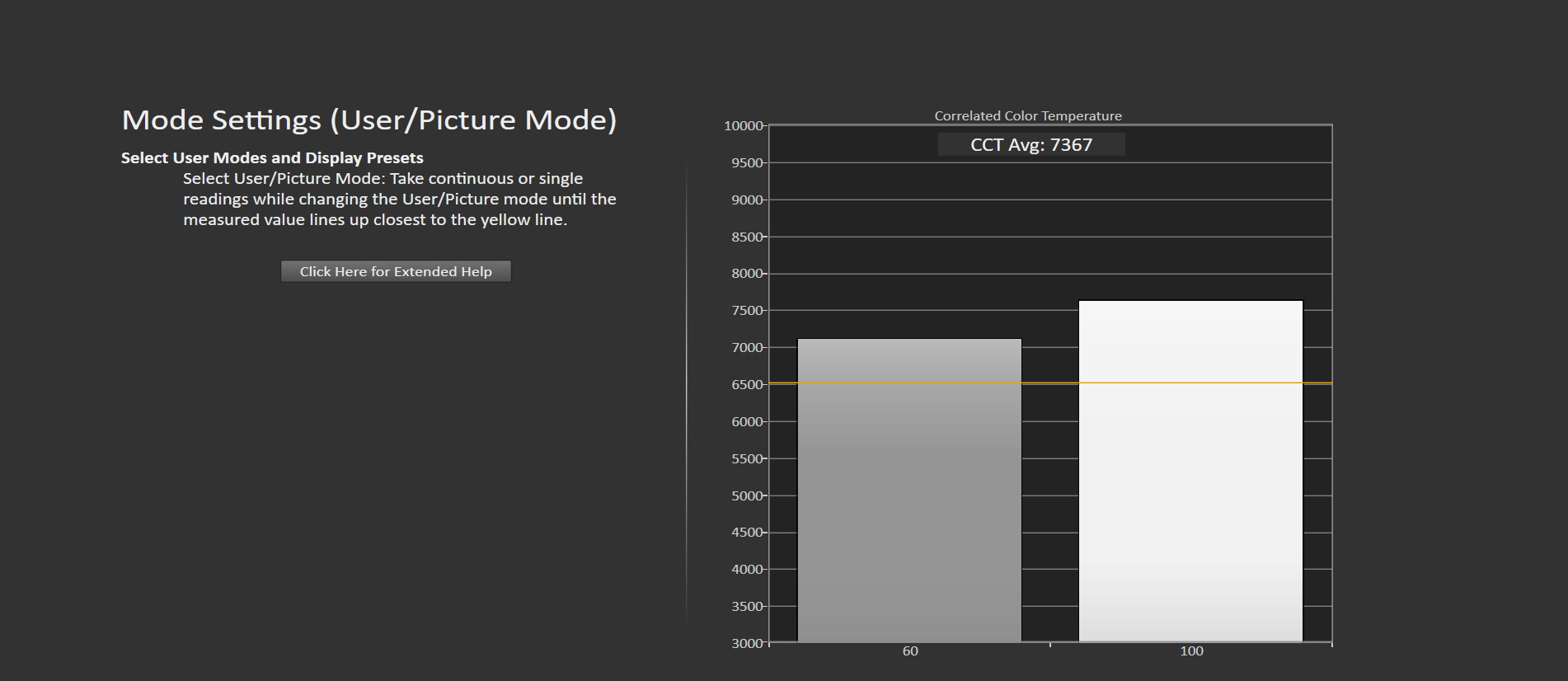This screenshot has height=681, width=1568.
Task: Click the 6500 y-axis label
Action: click(x=747, y=385)
